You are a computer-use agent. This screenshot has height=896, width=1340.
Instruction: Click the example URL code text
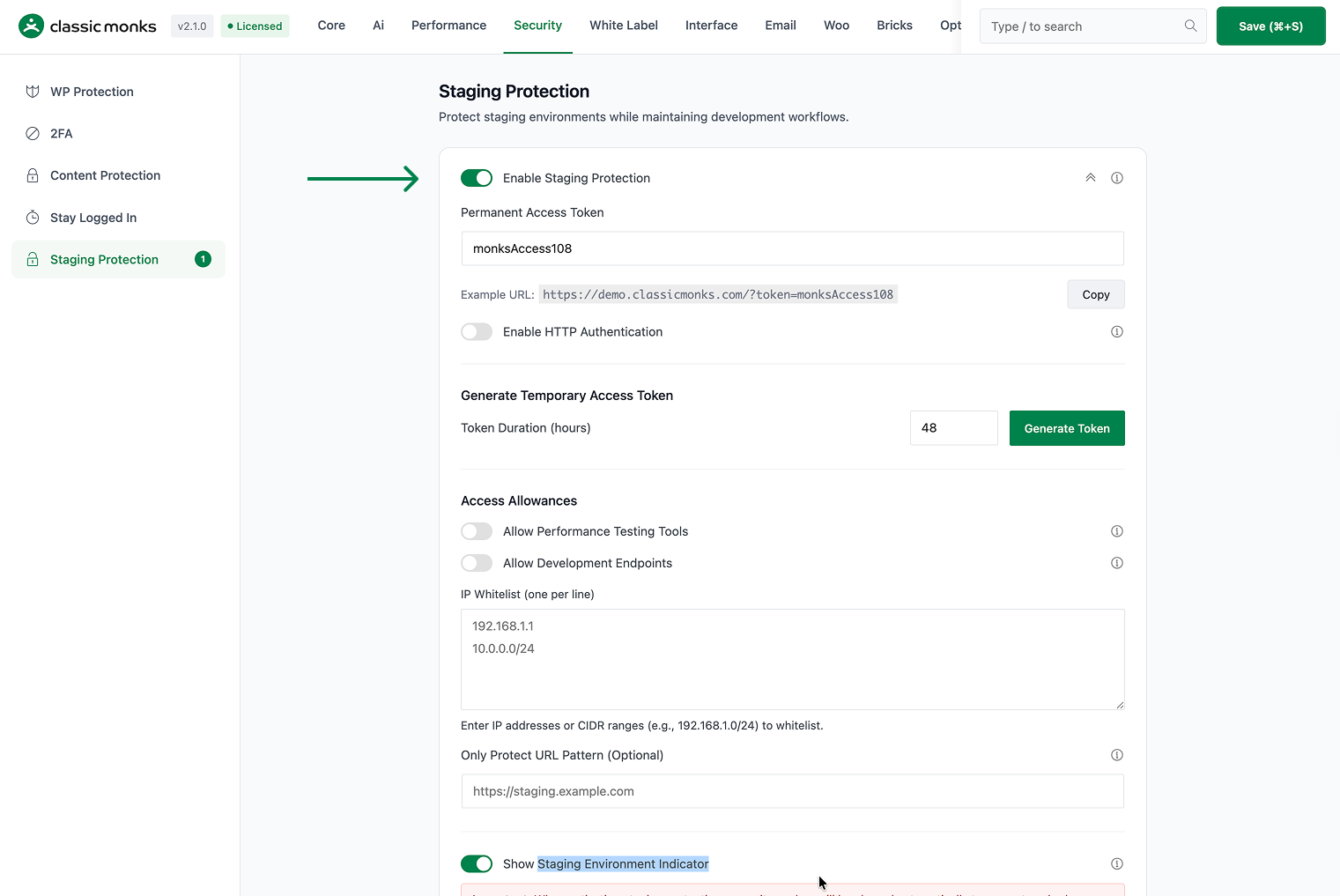[718, 294]
